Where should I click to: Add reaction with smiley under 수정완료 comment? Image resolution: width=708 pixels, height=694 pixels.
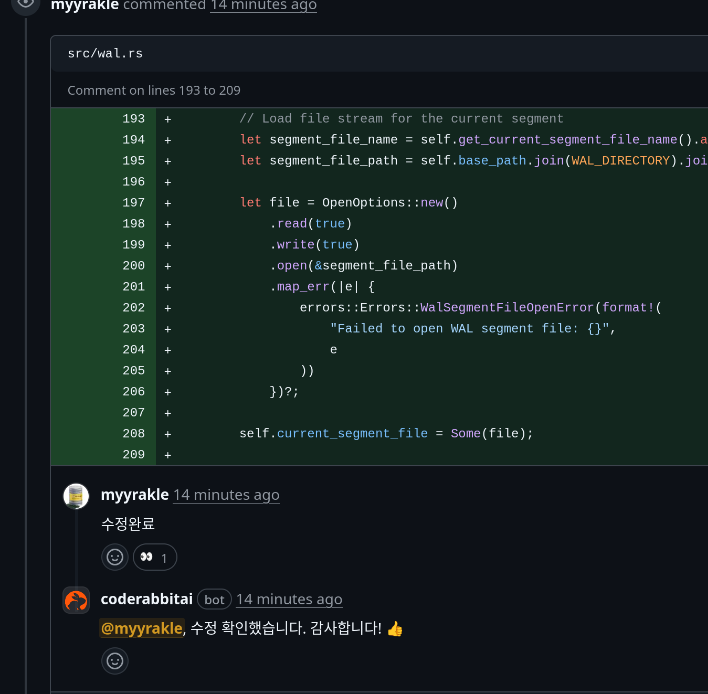[115, 557]
